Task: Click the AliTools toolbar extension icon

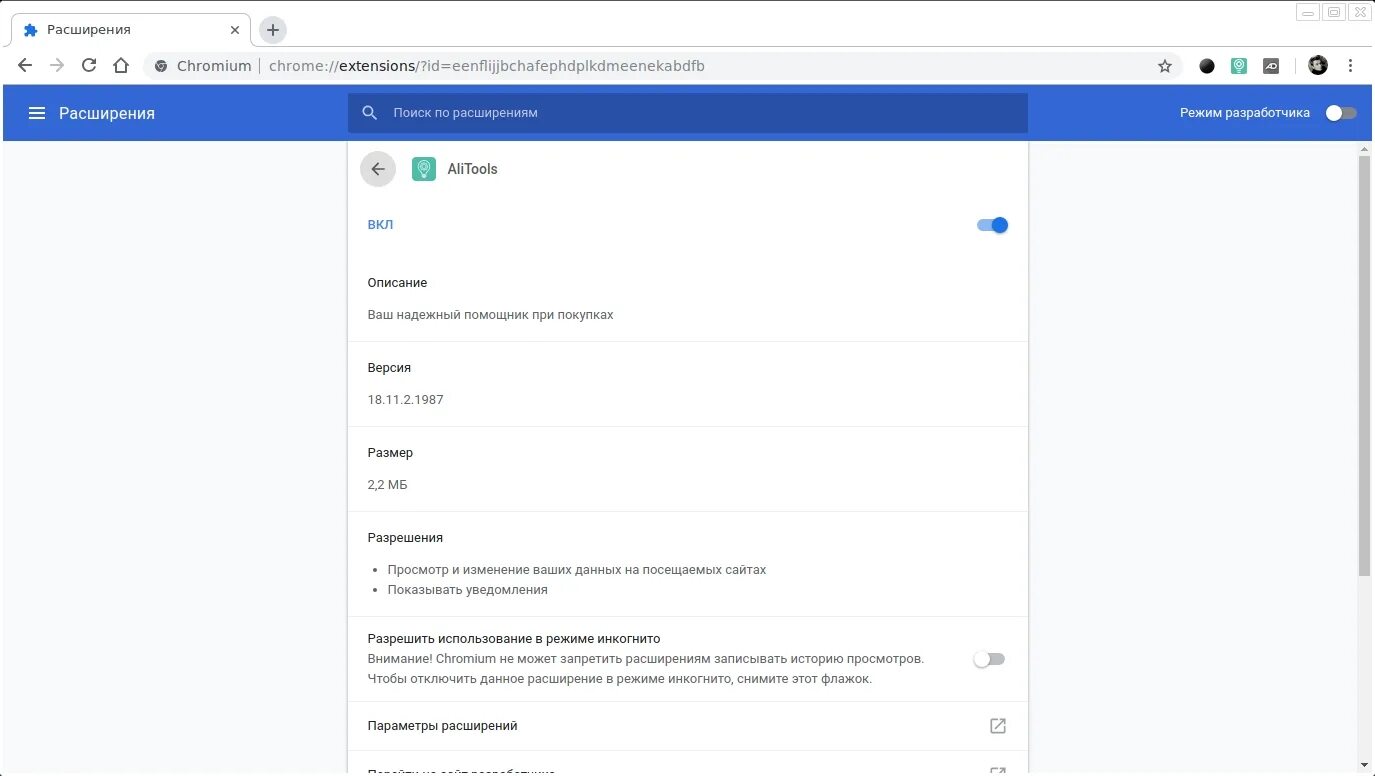Action: click(1239, 66)
